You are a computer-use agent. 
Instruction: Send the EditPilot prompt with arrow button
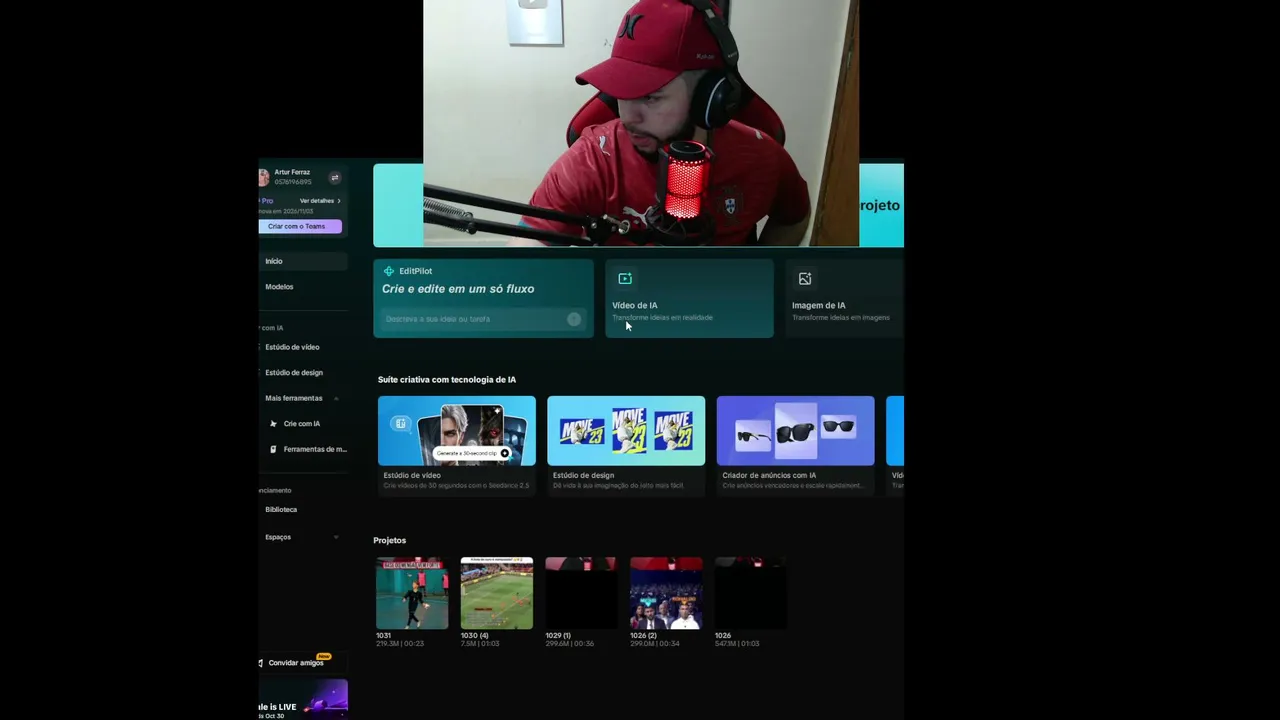[x=574, y=319]
